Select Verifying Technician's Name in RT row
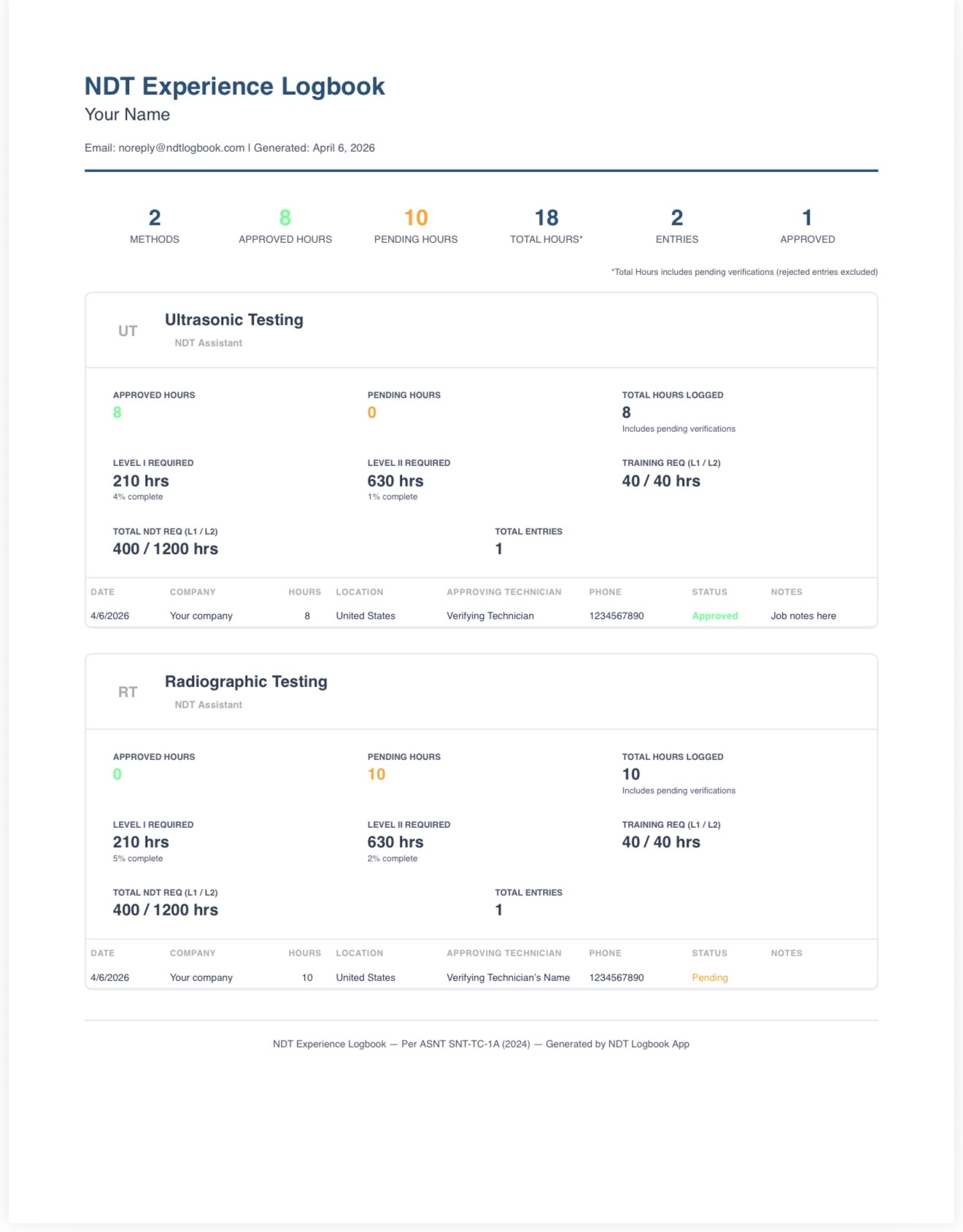Image resolution: width=963 pixels, height=1232 pixels. tap(508, 977)
